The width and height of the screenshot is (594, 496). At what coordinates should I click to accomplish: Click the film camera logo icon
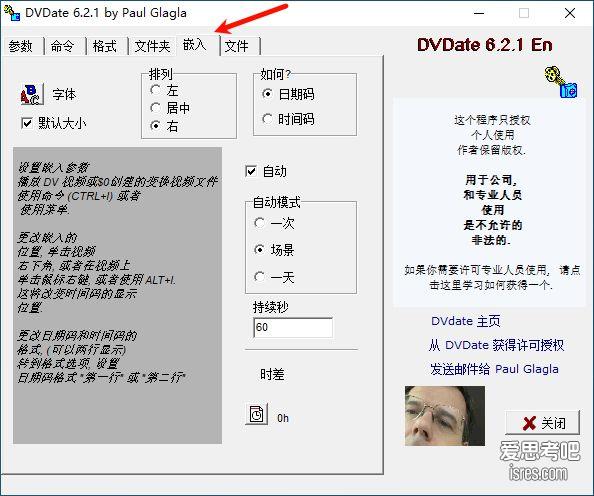click(561, 82)
